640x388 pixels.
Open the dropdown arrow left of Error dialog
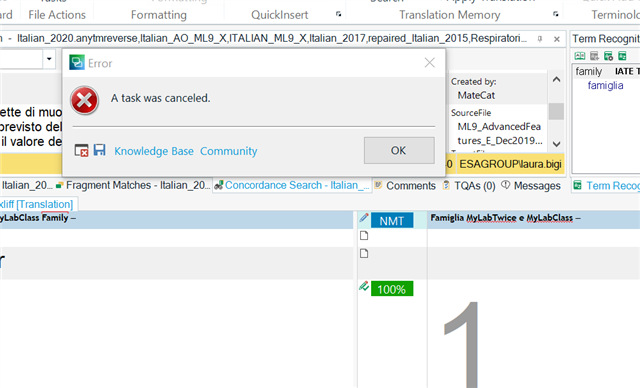pyautogui.click(x=49, y=59)
